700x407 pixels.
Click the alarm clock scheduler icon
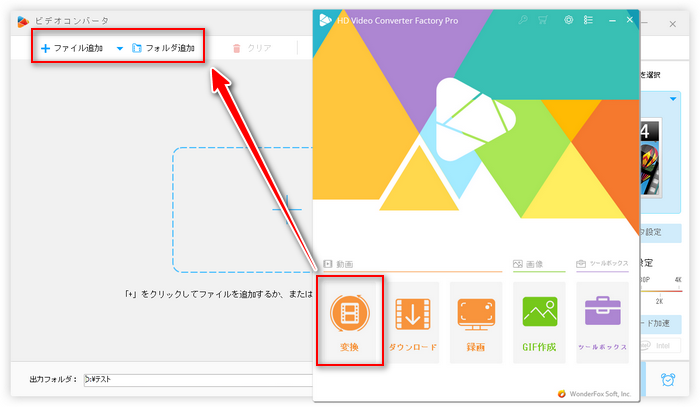[x=668, y=379]
